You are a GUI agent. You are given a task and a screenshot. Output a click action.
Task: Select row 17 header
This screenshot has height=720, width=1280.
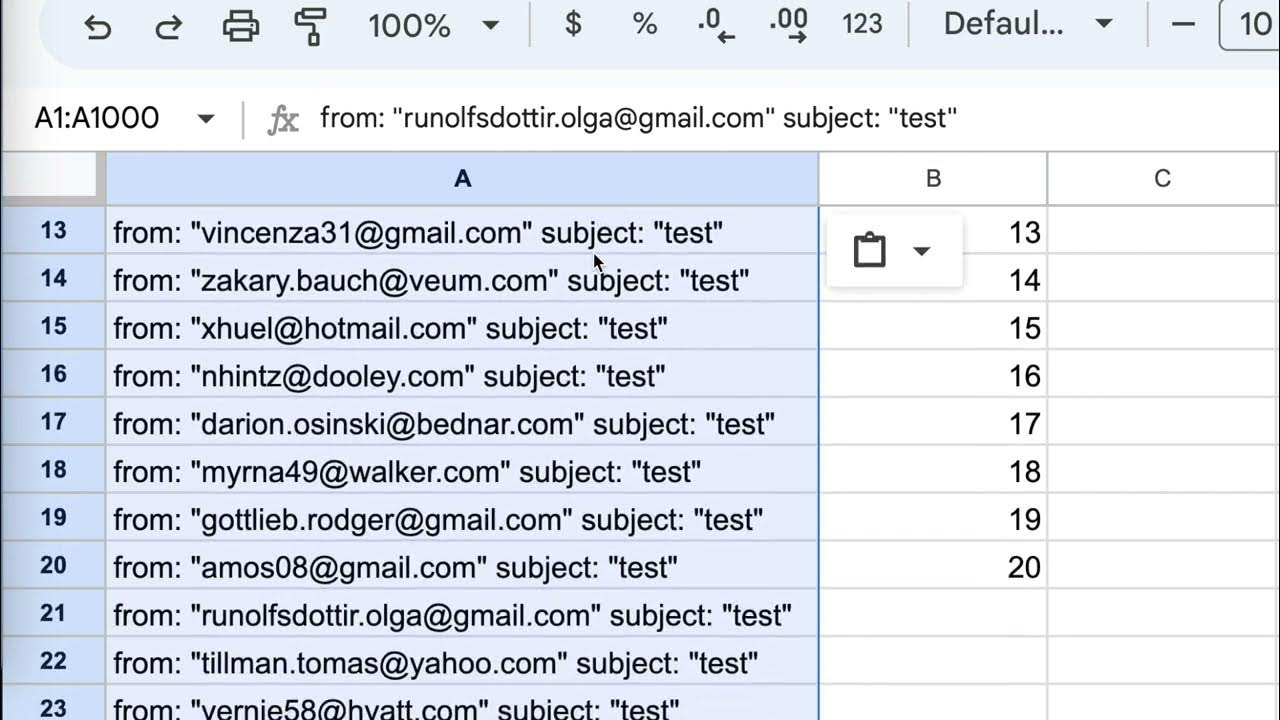(53, 422)
